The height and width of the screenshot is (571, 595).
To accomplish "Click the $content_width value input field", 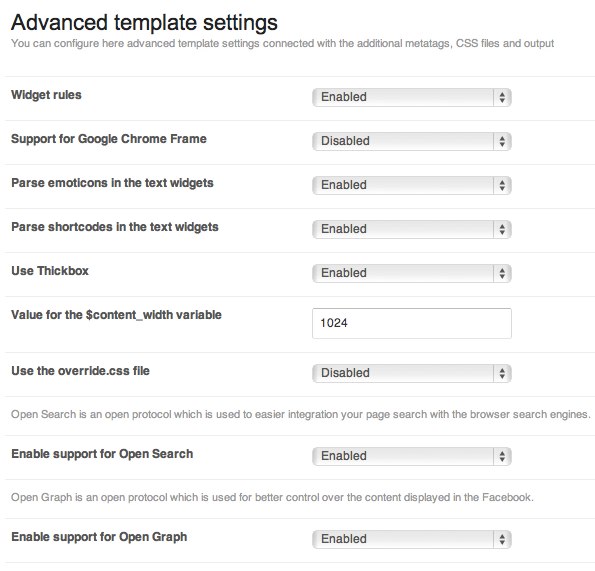I will [412, 323].
